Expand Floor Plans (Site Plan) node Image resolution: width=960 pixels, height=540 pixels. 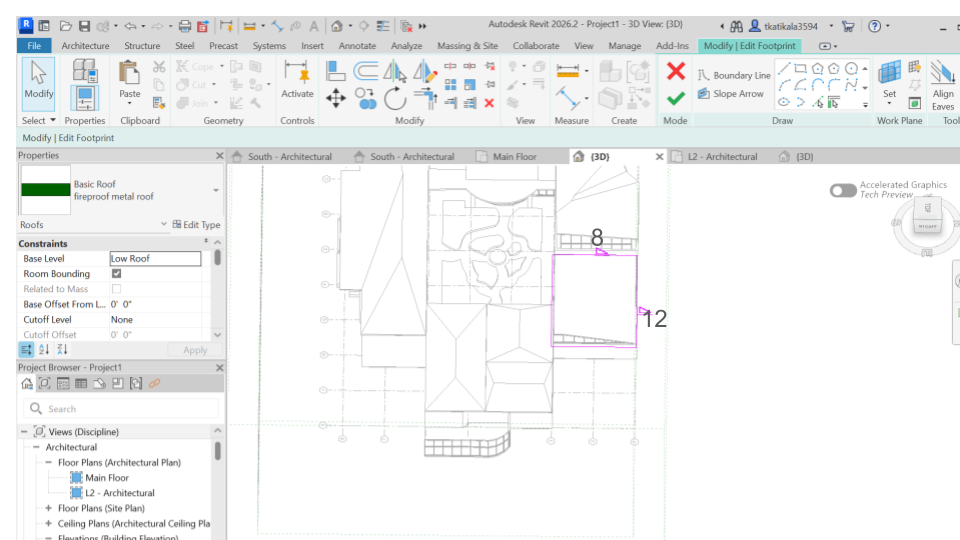coord(48,508)
